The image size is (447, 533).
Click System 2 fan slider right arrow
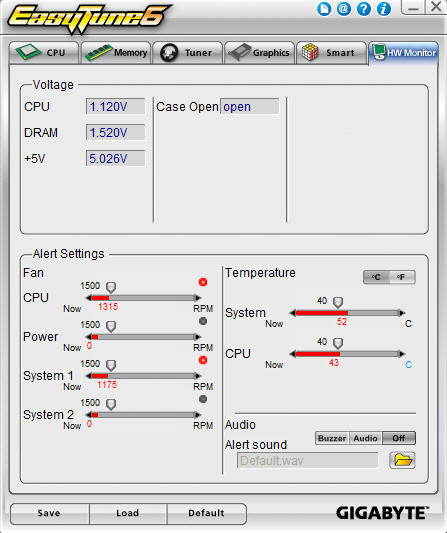point(197,415)
